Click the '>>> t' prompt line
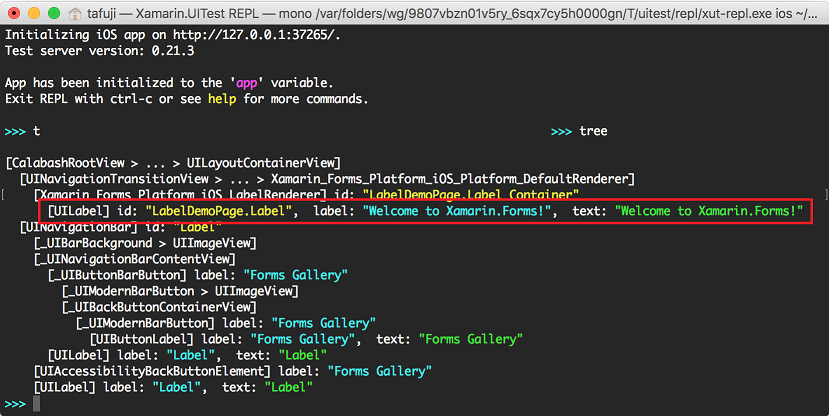The height and width of the screenshot is (416, 829). click(x=22, y=131)
